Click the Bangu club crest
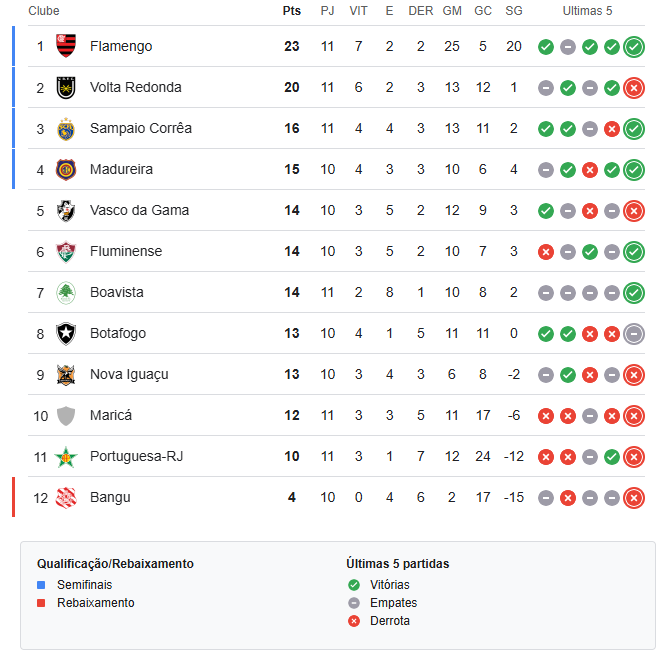The width and height of the screenshot is (663, 660). [66, 498]
